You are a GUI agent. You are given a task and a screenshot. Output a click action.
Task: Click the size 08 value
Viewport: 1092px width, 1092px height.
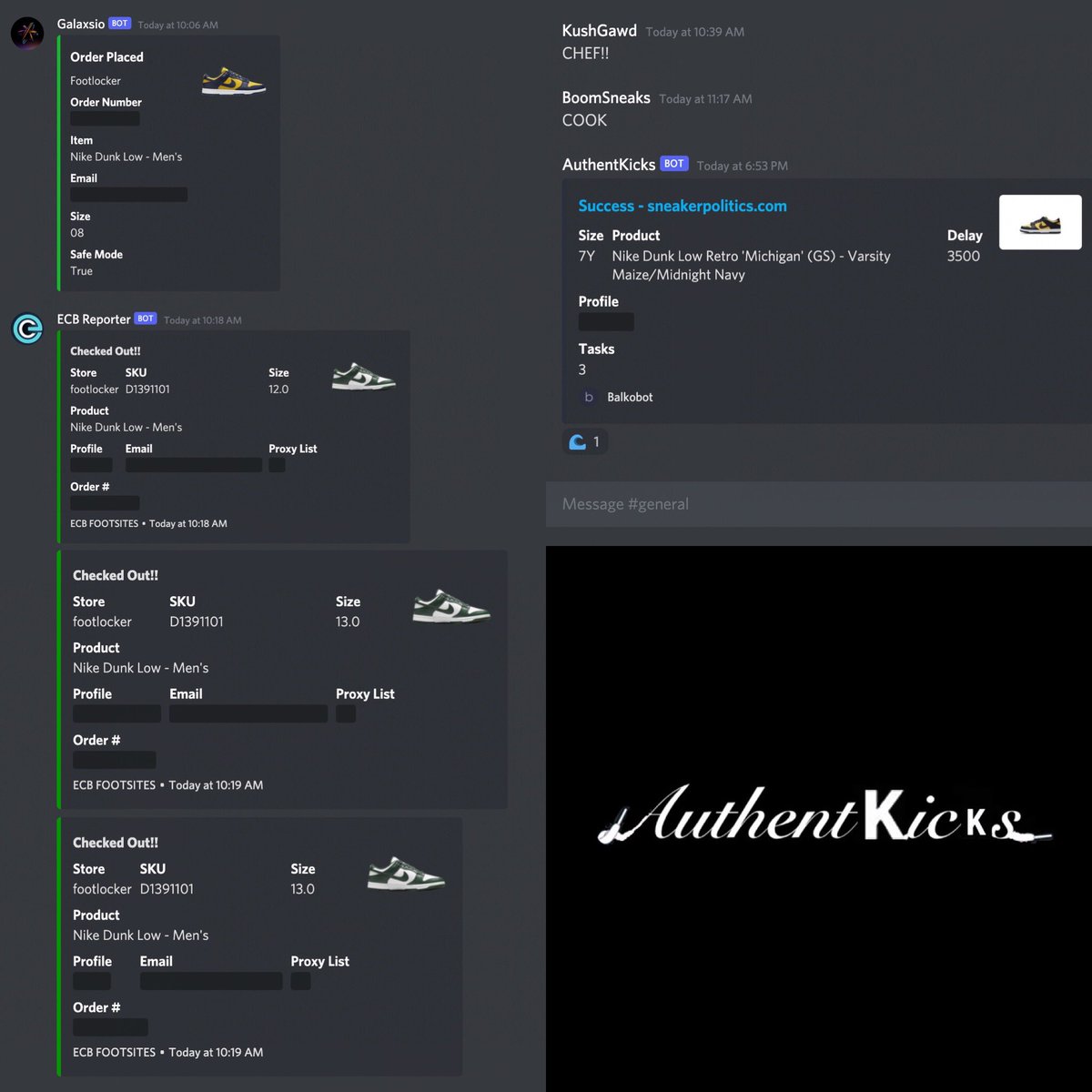(77, 233)
